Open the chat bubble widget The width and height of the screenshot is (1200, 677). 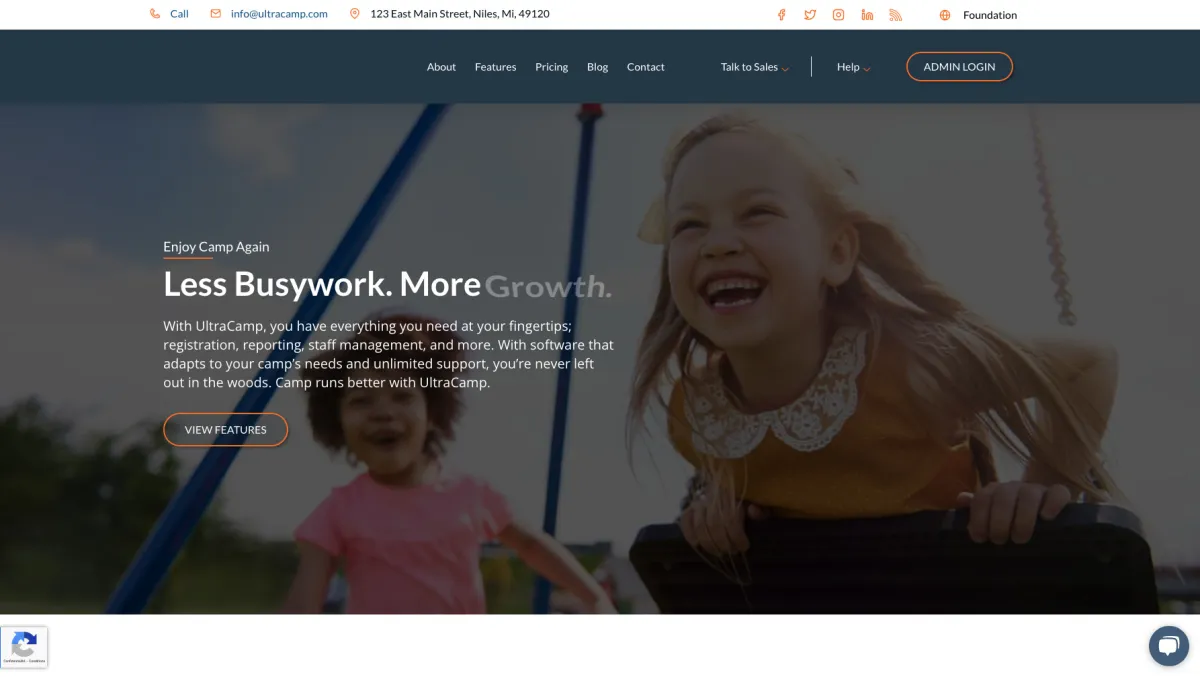pyautogui.click(x=1167, y=645)
